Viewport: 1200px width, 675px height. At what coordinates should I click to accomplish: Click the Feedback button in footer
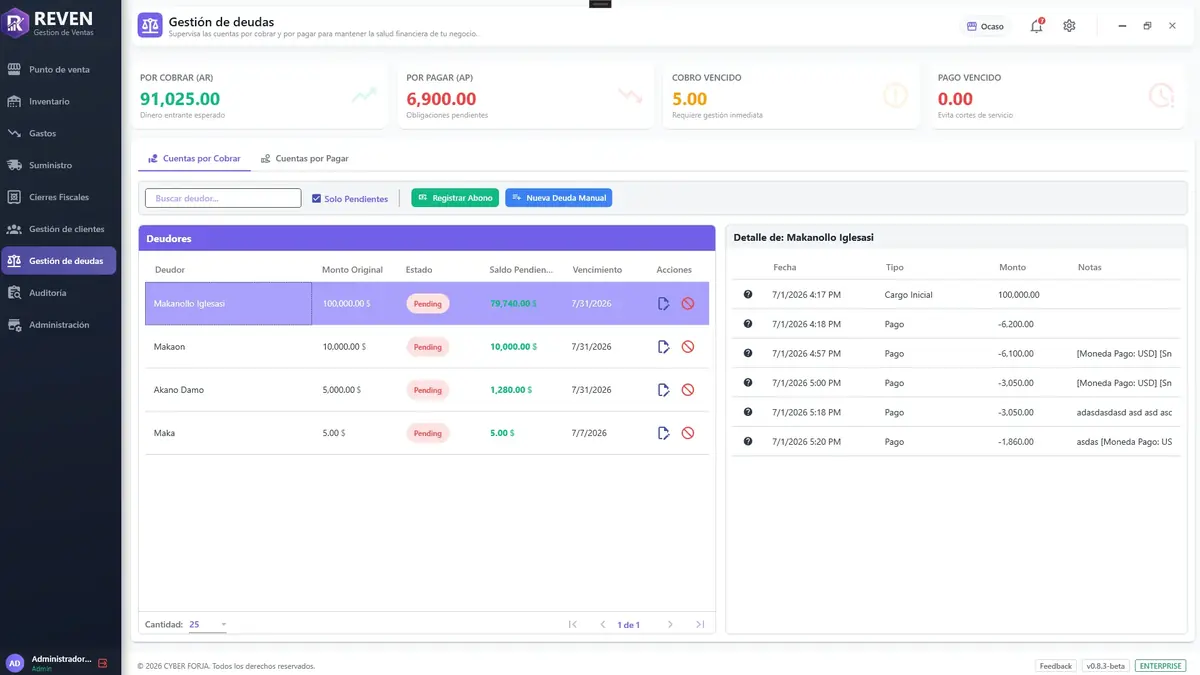point(1055,666)
